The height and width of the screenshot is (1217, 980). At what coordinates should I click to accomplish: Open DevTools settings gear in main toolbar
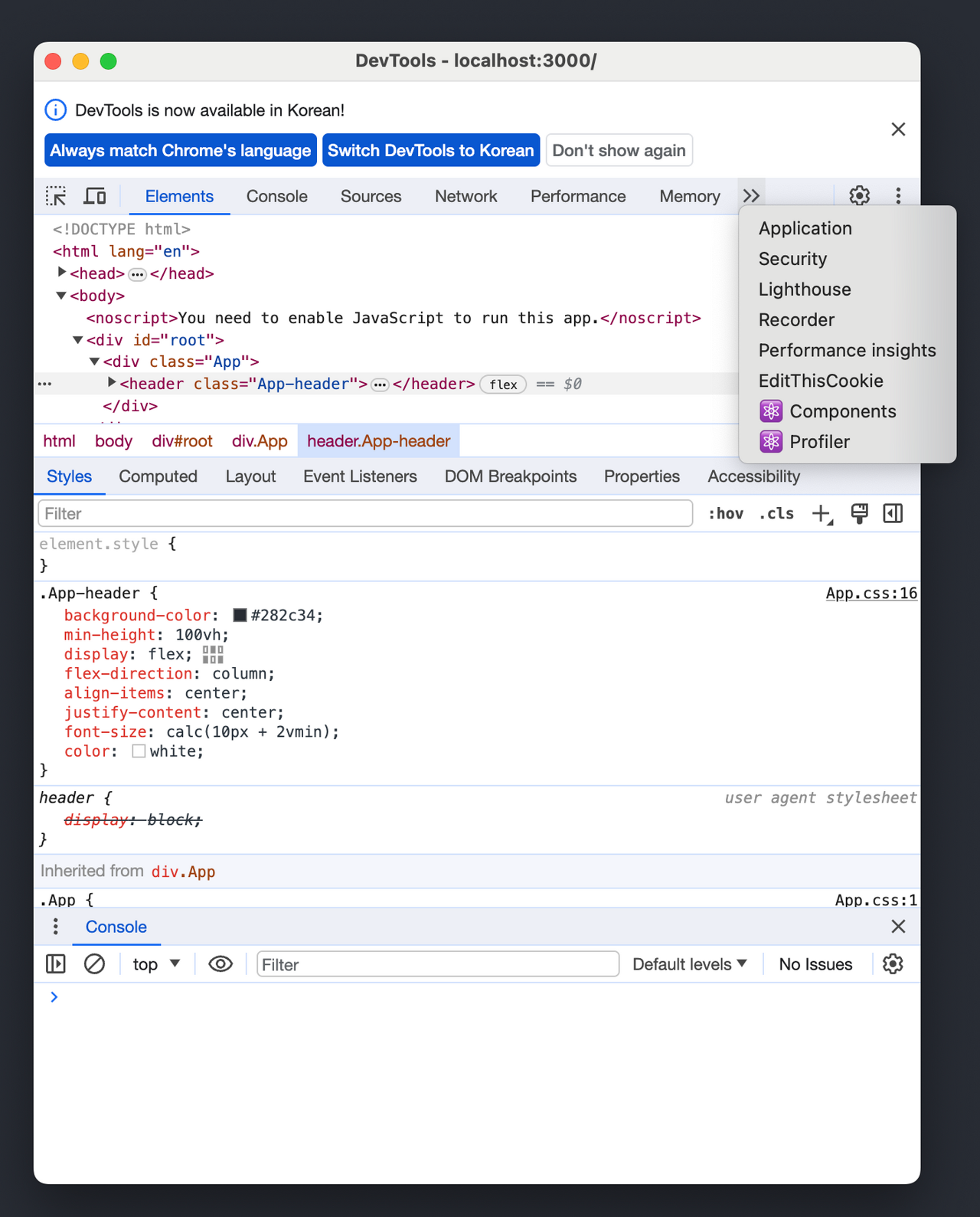coord(860,196)
